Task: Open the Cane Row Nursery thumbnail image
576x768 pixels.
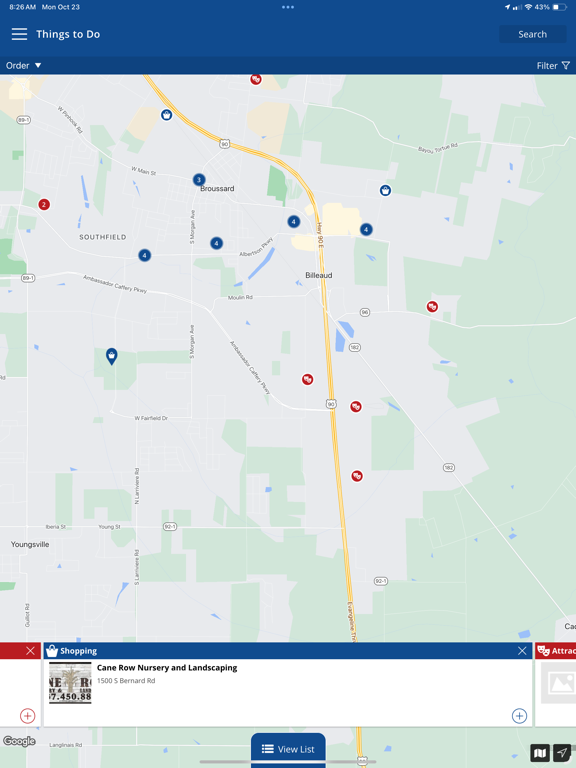Action: point(70,683)
